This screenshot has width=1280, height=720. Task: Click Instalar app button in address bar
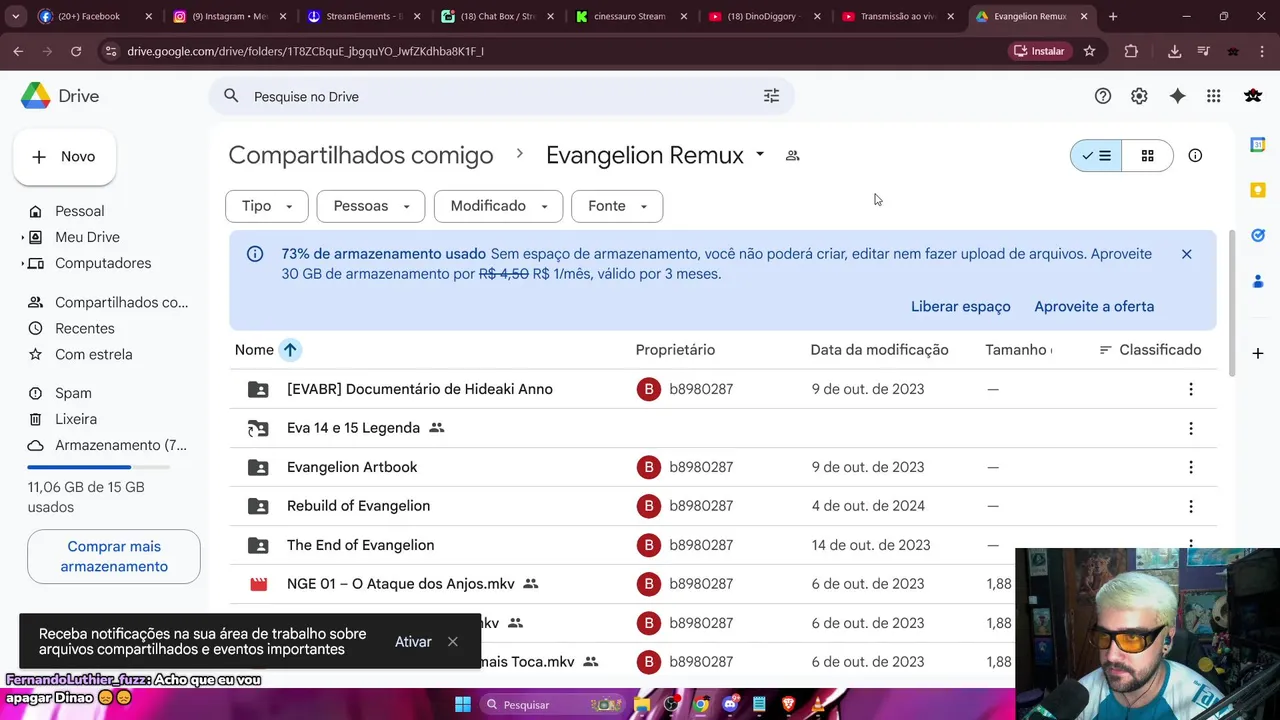tap(1039, 51)
